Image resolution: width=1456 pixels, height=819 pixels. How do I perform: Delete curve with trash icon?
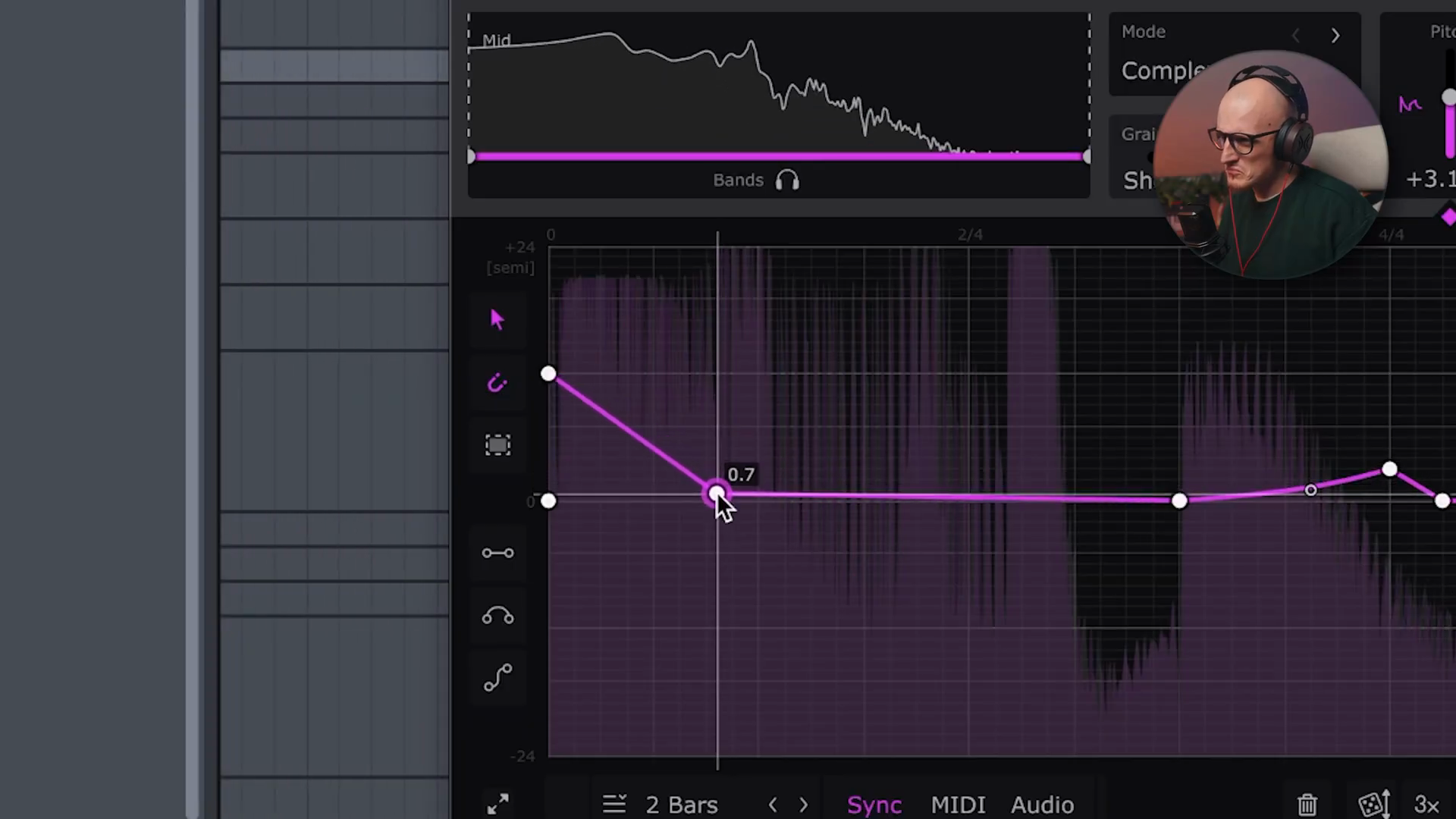tap(1307, 804)
